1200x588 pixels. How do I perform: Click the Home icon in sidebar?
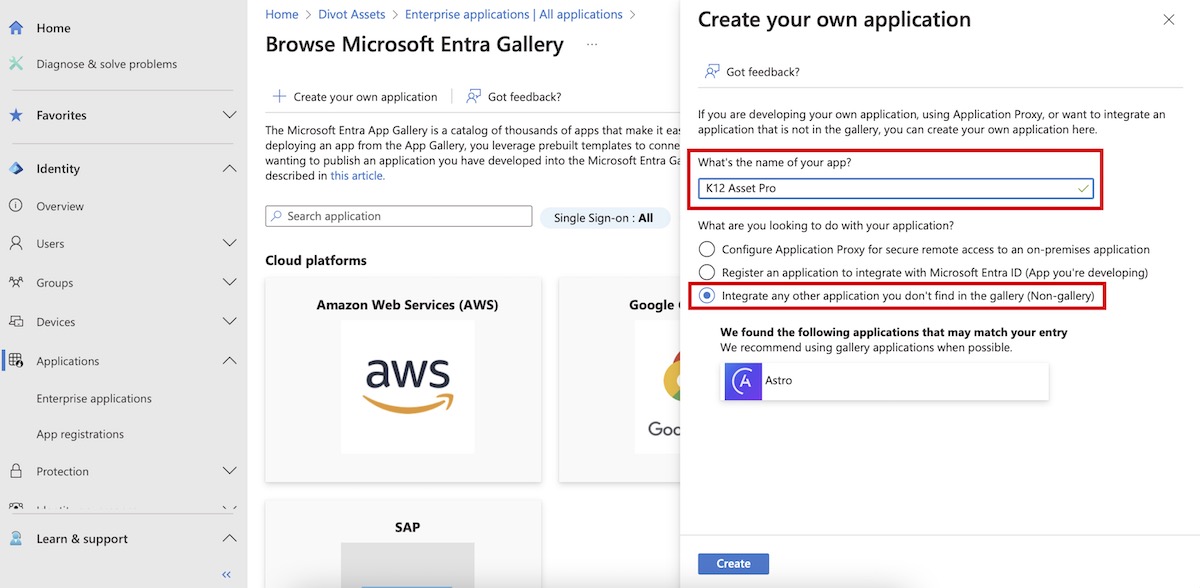(16, 28)
